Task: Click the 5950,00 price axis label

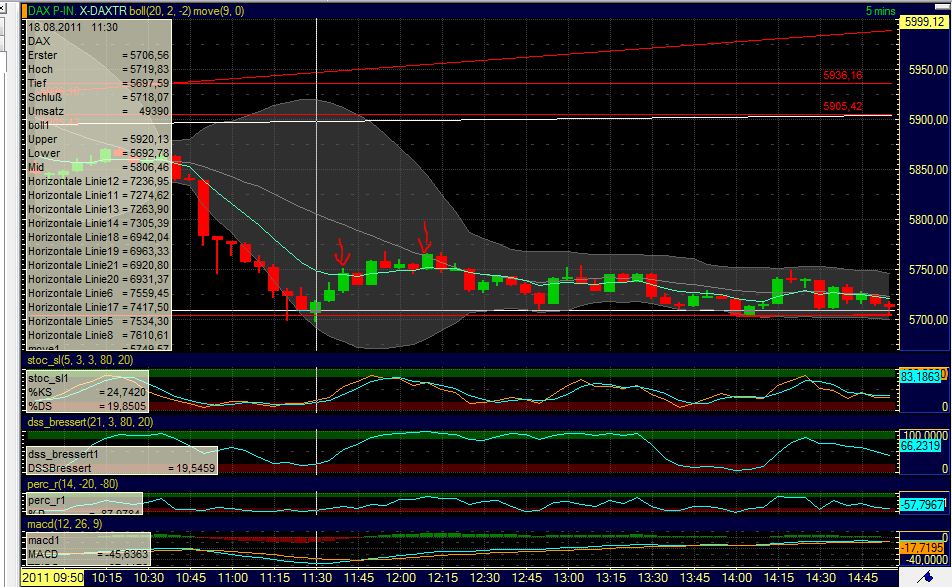Action: tap(928, 70)
